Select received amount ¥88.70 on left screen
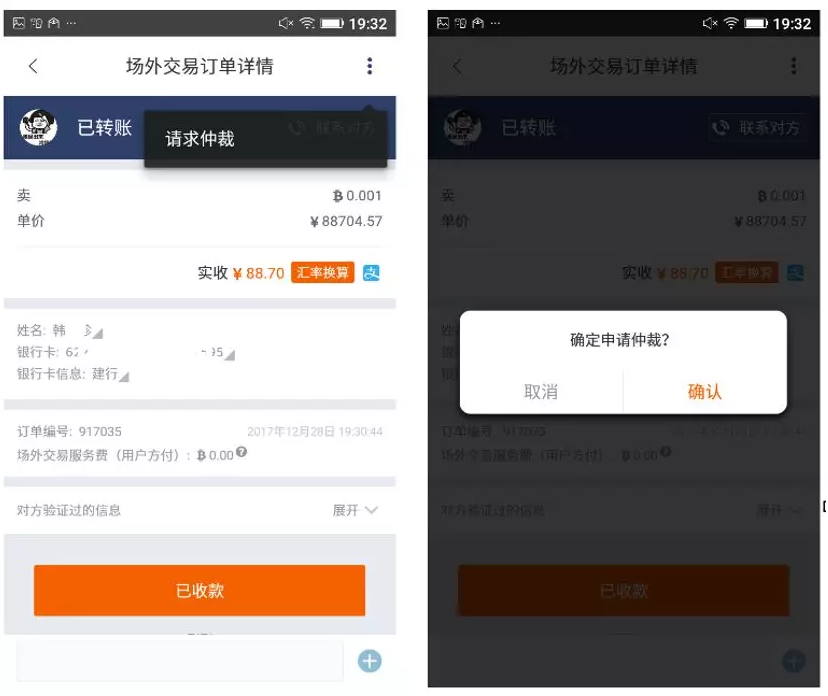 (x=259, y=273)
